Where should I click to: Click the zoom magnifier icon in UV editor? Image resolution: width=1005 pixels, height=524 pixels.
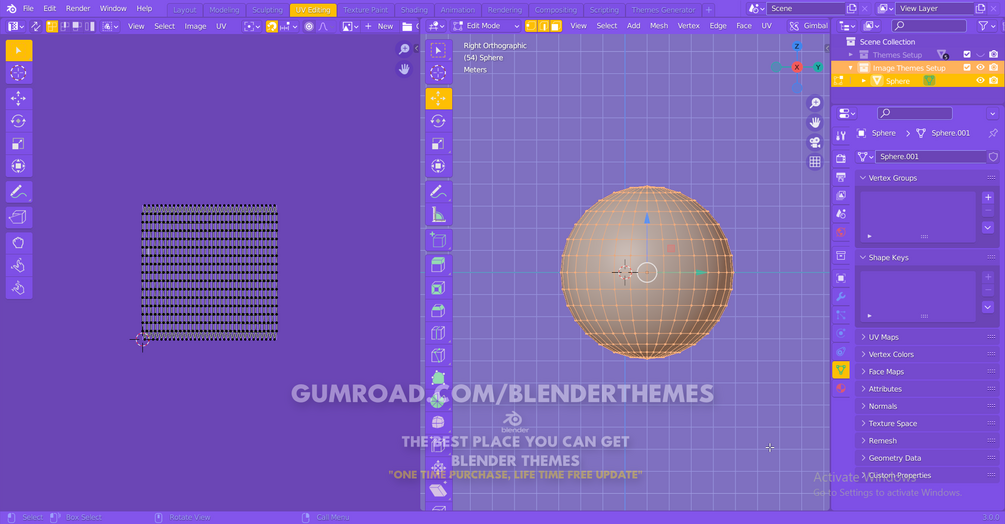[x=404, y=49]
